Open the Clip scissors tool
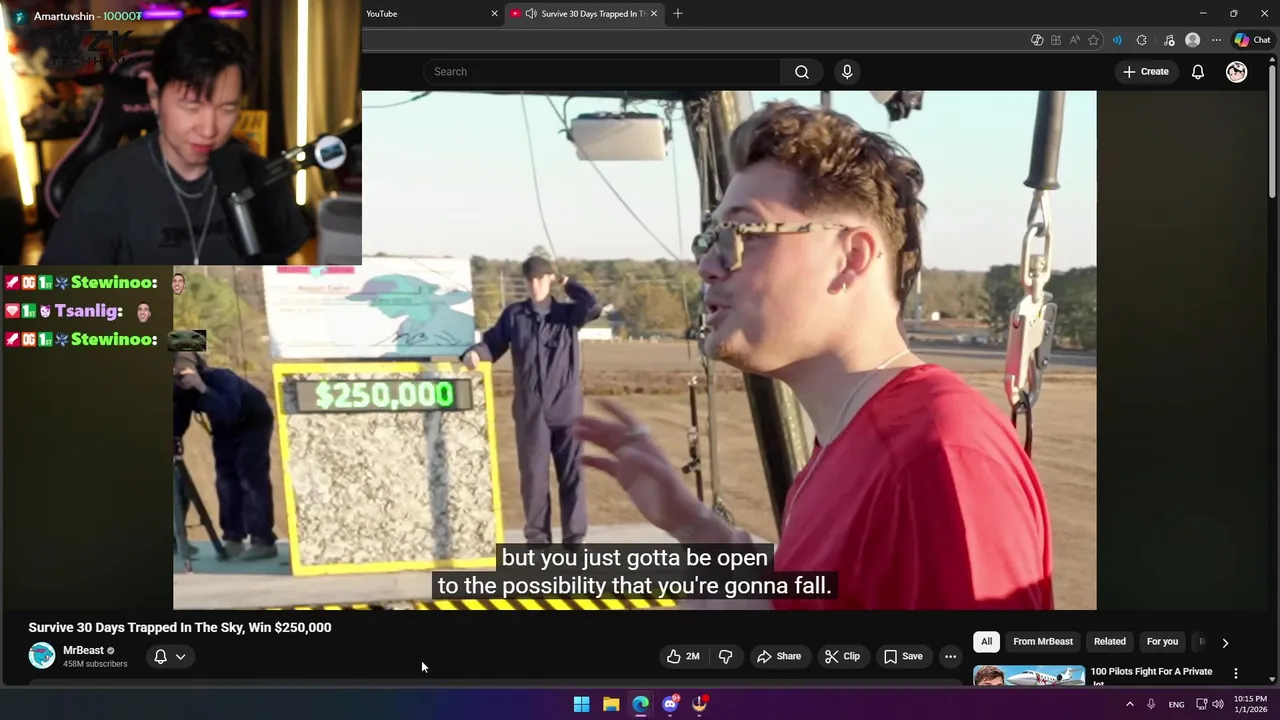The height and width of the screenshot is (720, 1280). [x=842, y=656]
